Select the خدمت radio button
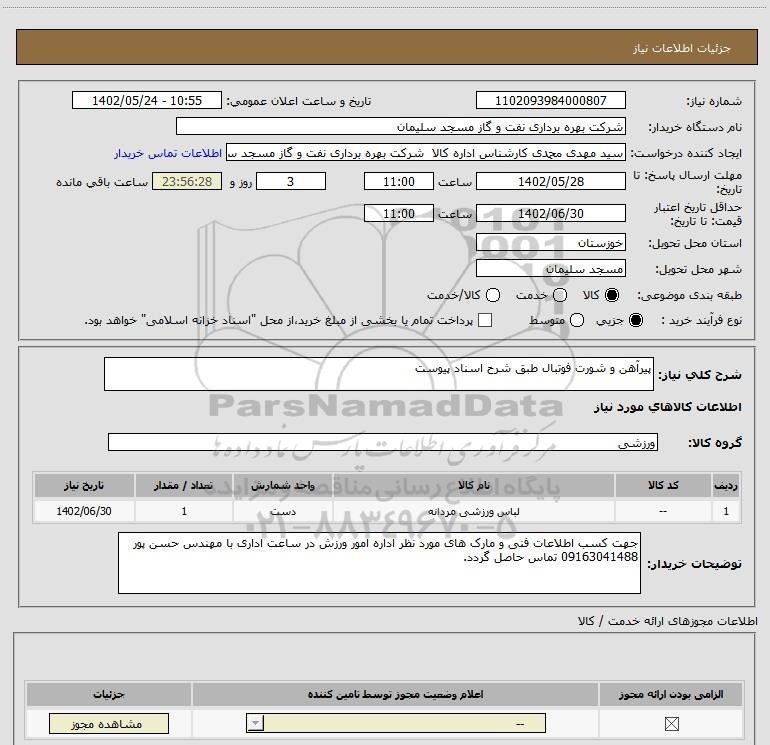The height and width of the screenshot is (745, 770). tap(560, 295)
